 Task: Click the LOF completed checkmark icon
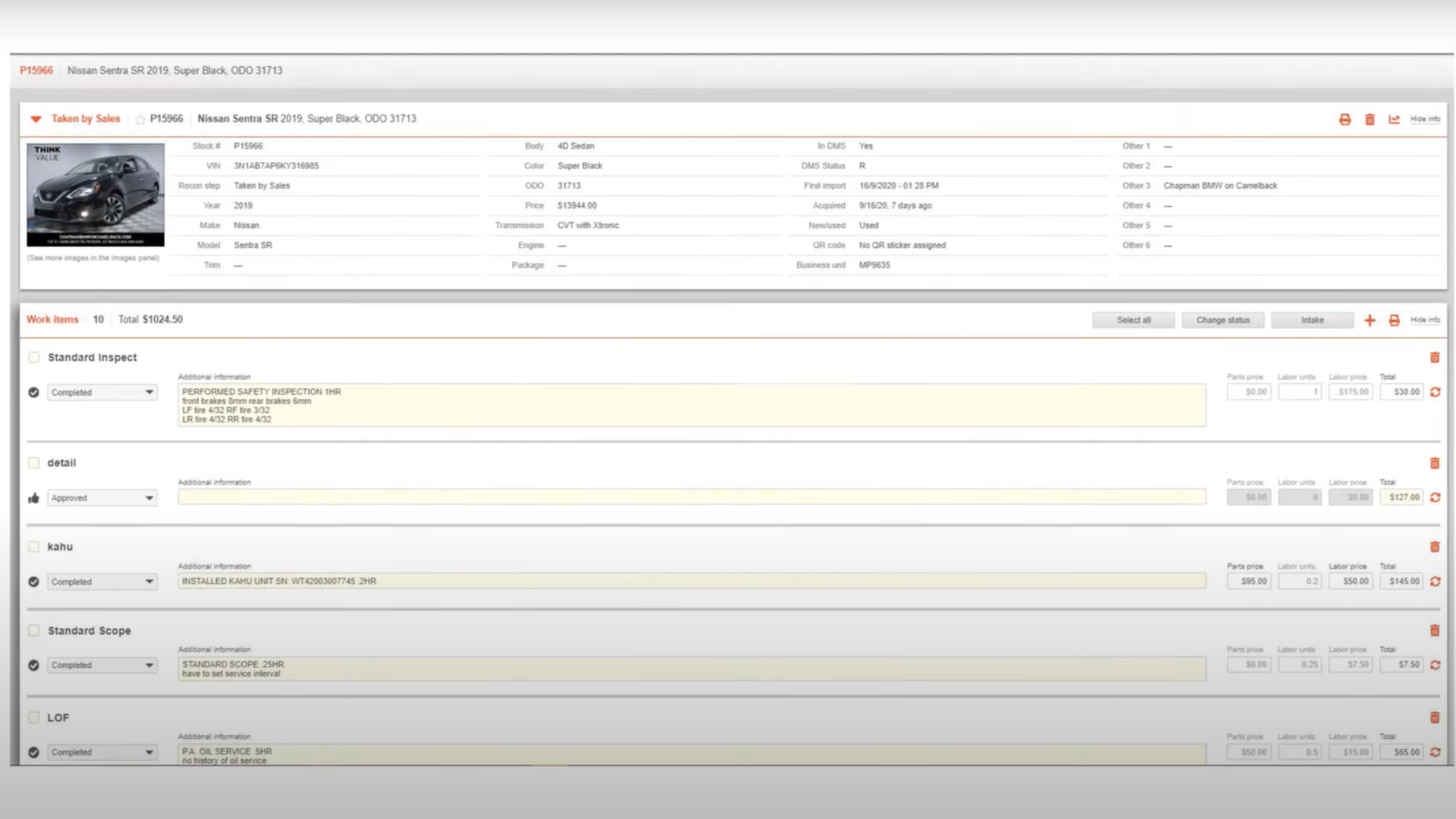tap(33, 752)
